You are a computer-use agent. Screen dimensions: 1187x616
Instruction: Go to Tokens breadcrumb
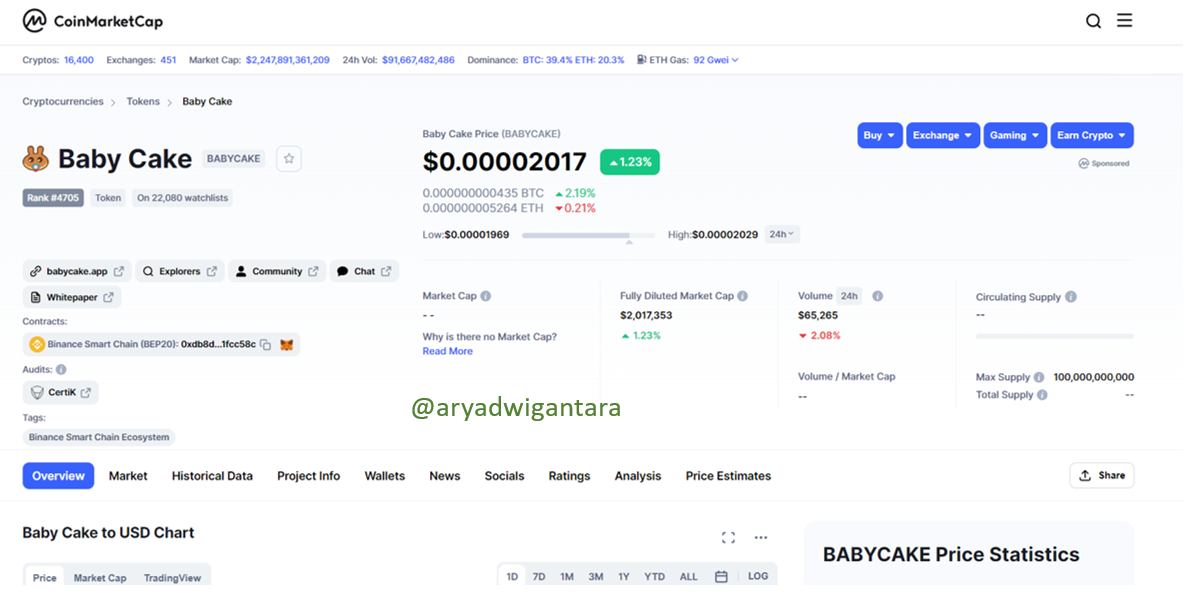pos(143,101)
